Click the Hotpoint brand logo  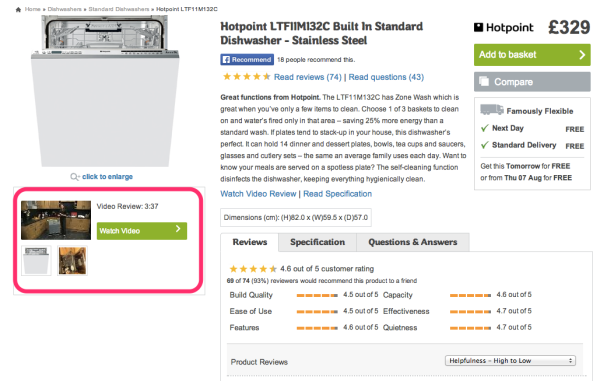tap(503, 28)
